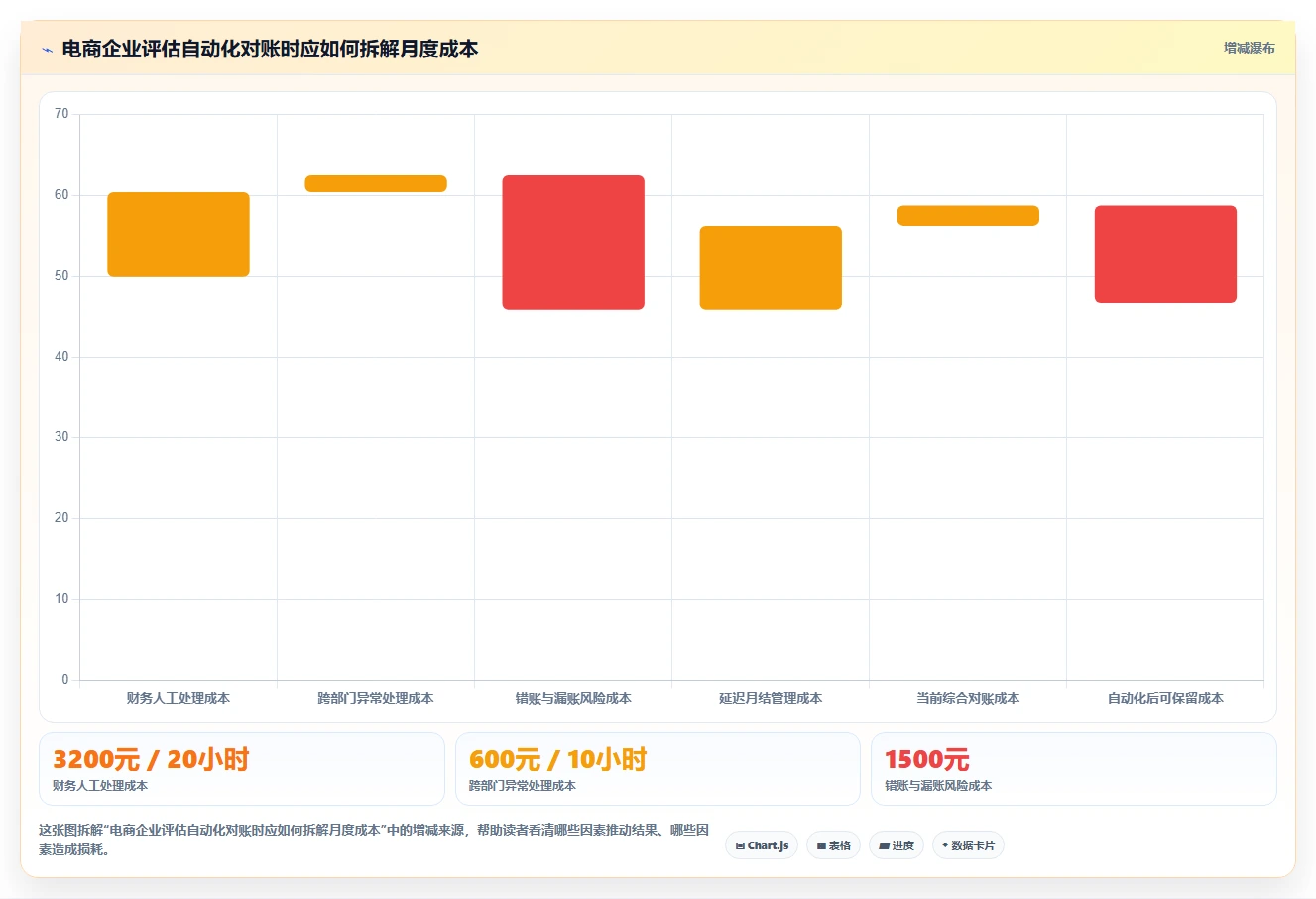The height and width of the screenshot is (899, 1316).
Task: Click the lightning icon beside the title
Action: [x=47, y=50]
